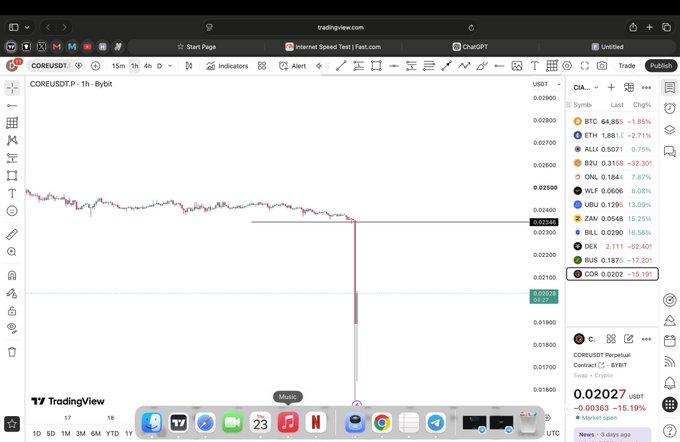Toggle Magnet mode
This screenshot has width=680, height=442.
tap(12, 275)
